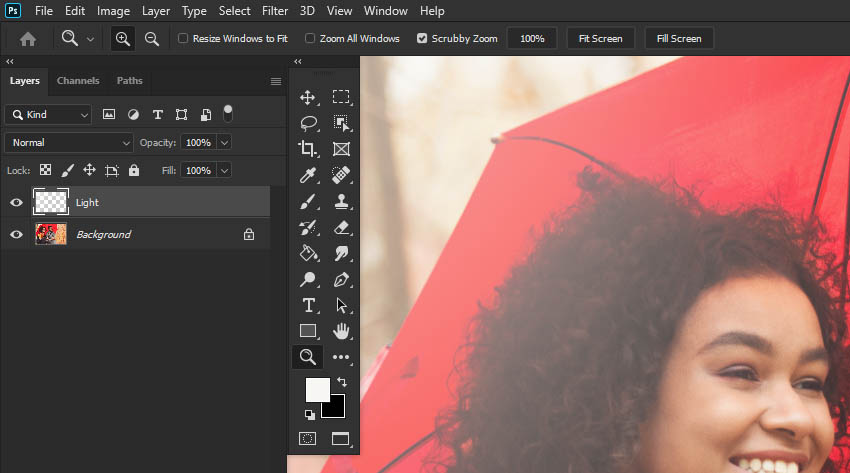
Task: Select the Spot Healing Brush tool
Action: coord(341,175)
